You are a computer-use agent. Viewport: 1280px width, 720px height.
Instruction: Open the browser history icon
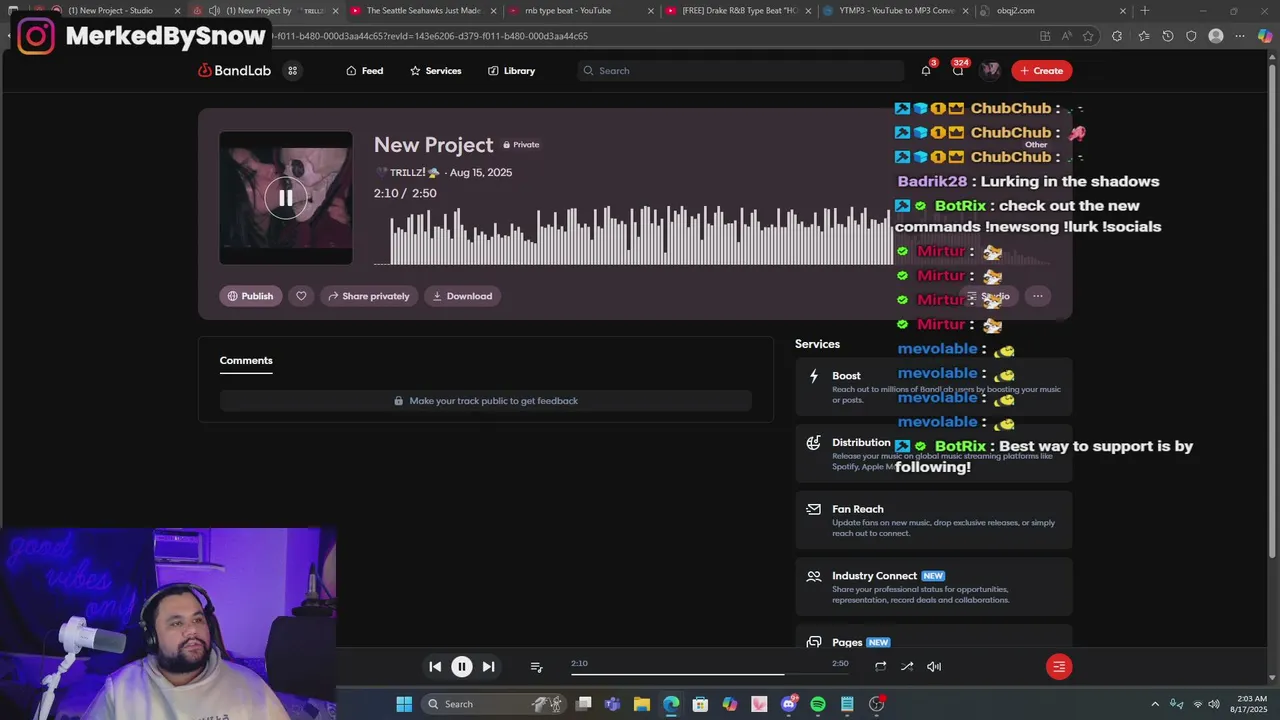(1167, 36)
